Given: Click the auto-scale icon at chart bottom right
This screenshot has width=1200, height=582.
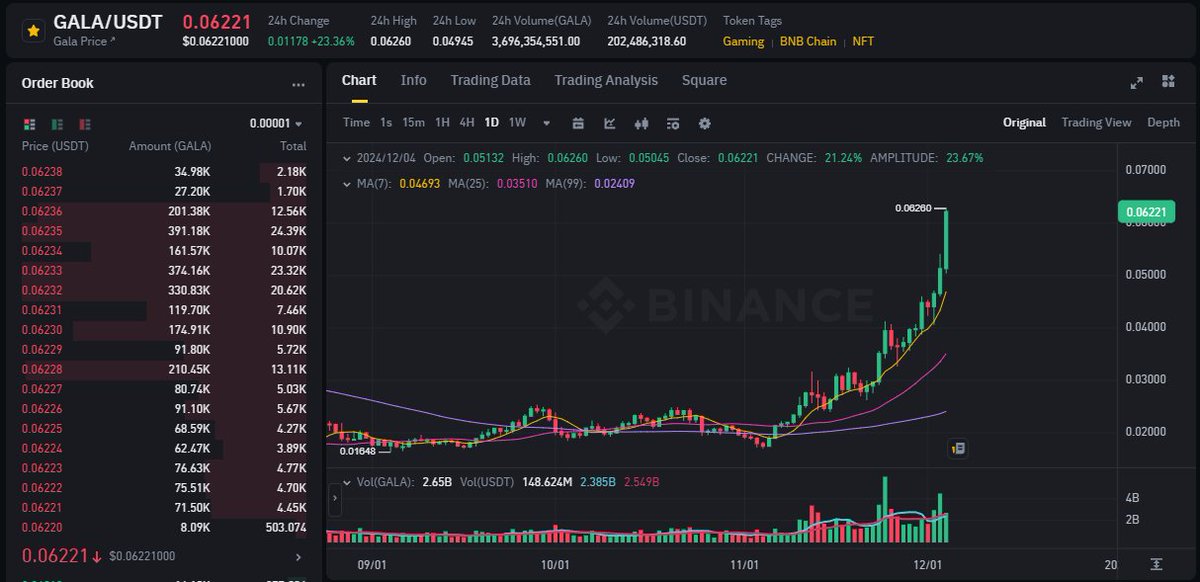Looking at the screenshot, I should (x=1157, y=565).
